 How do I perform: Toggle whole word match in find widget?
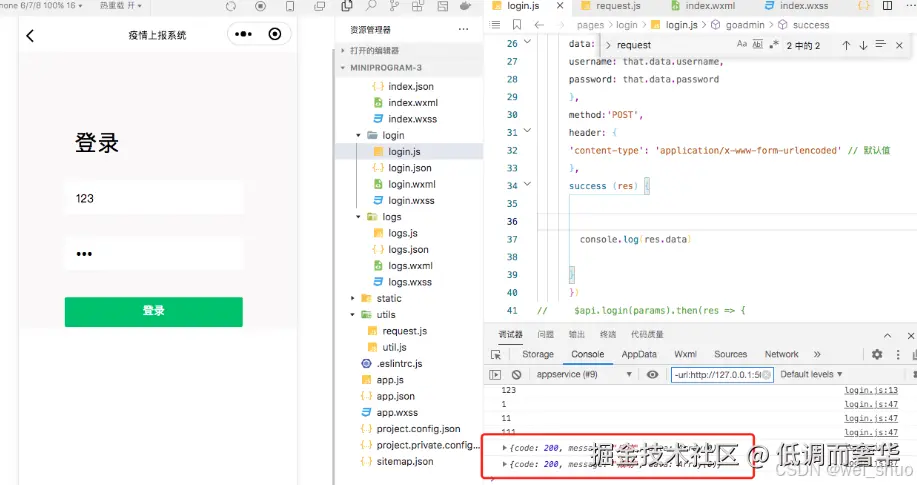[757, 44]
